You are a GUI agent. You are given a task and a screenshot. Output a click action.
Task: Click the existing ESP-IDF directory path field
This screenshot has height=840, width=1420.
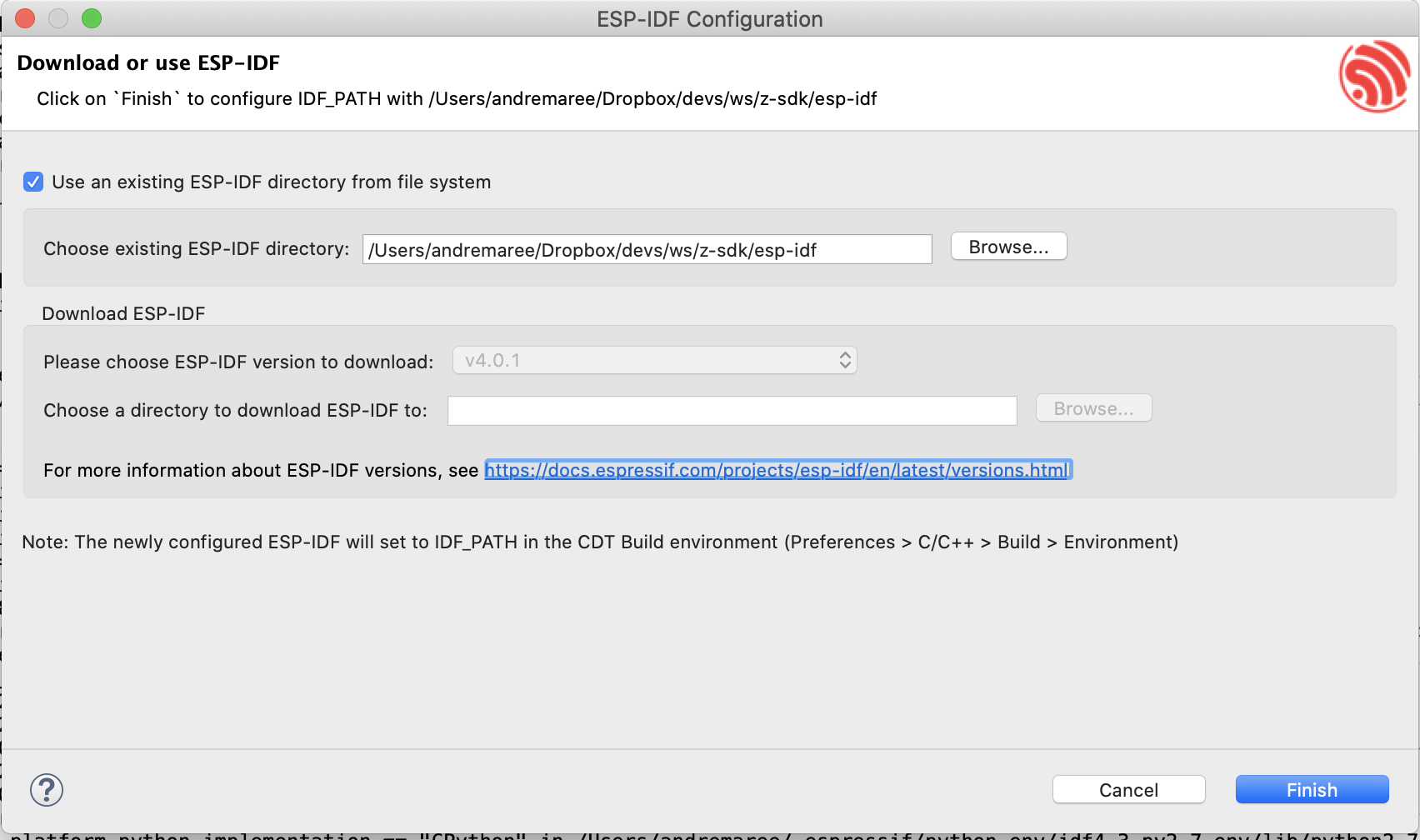647,249
